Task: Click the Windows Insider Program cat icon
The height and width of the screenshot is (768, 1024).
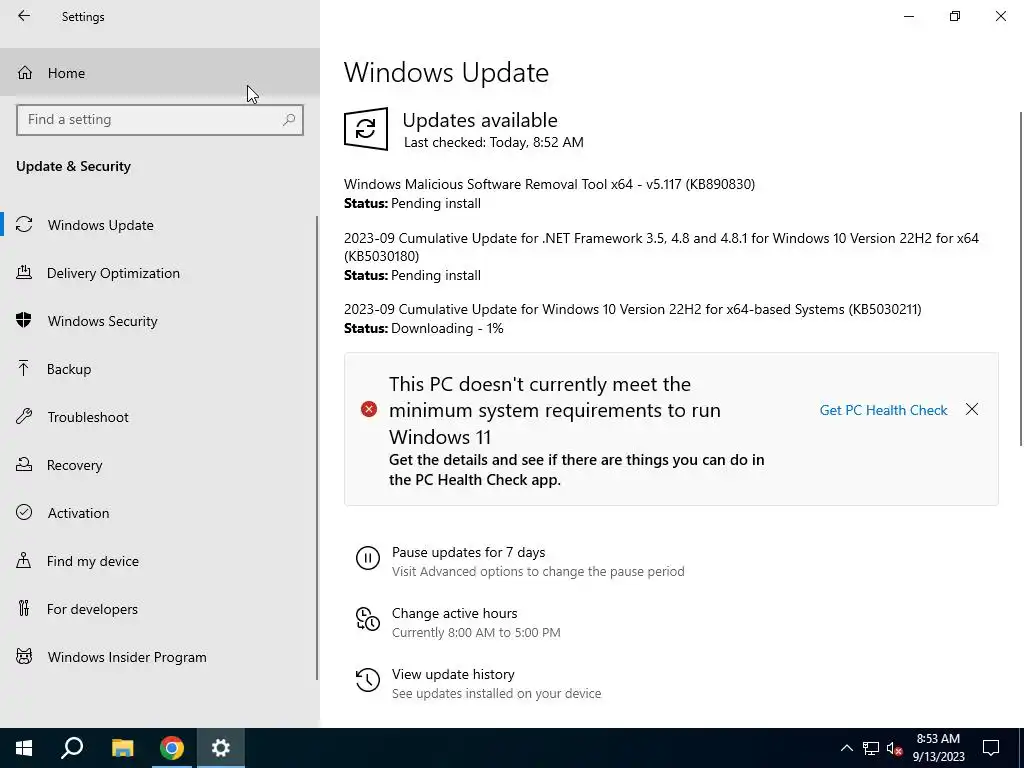Action: click(24, 657)
